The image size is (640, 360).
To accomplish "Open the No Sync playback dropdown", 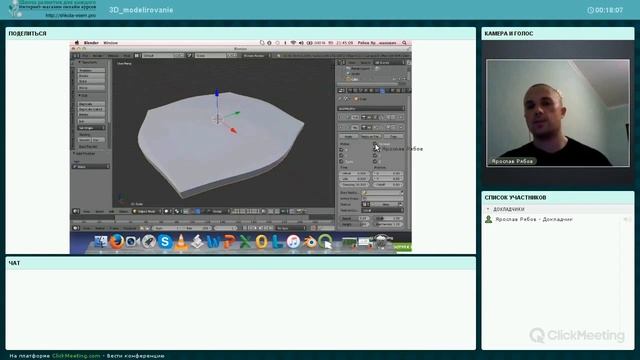I will (x=291, y=228).
